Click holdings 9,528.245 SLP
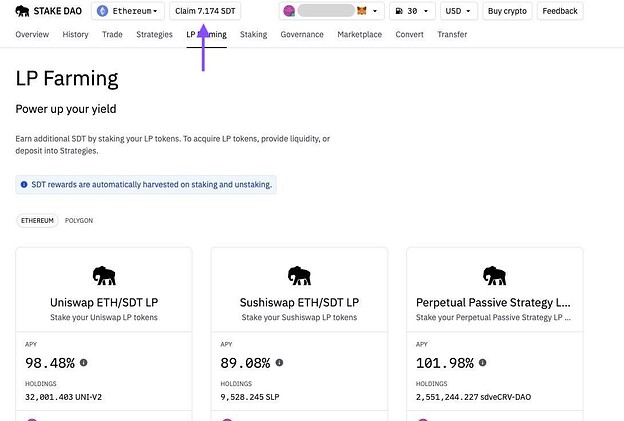Viewport: 624px width, 421px height. 250,397
